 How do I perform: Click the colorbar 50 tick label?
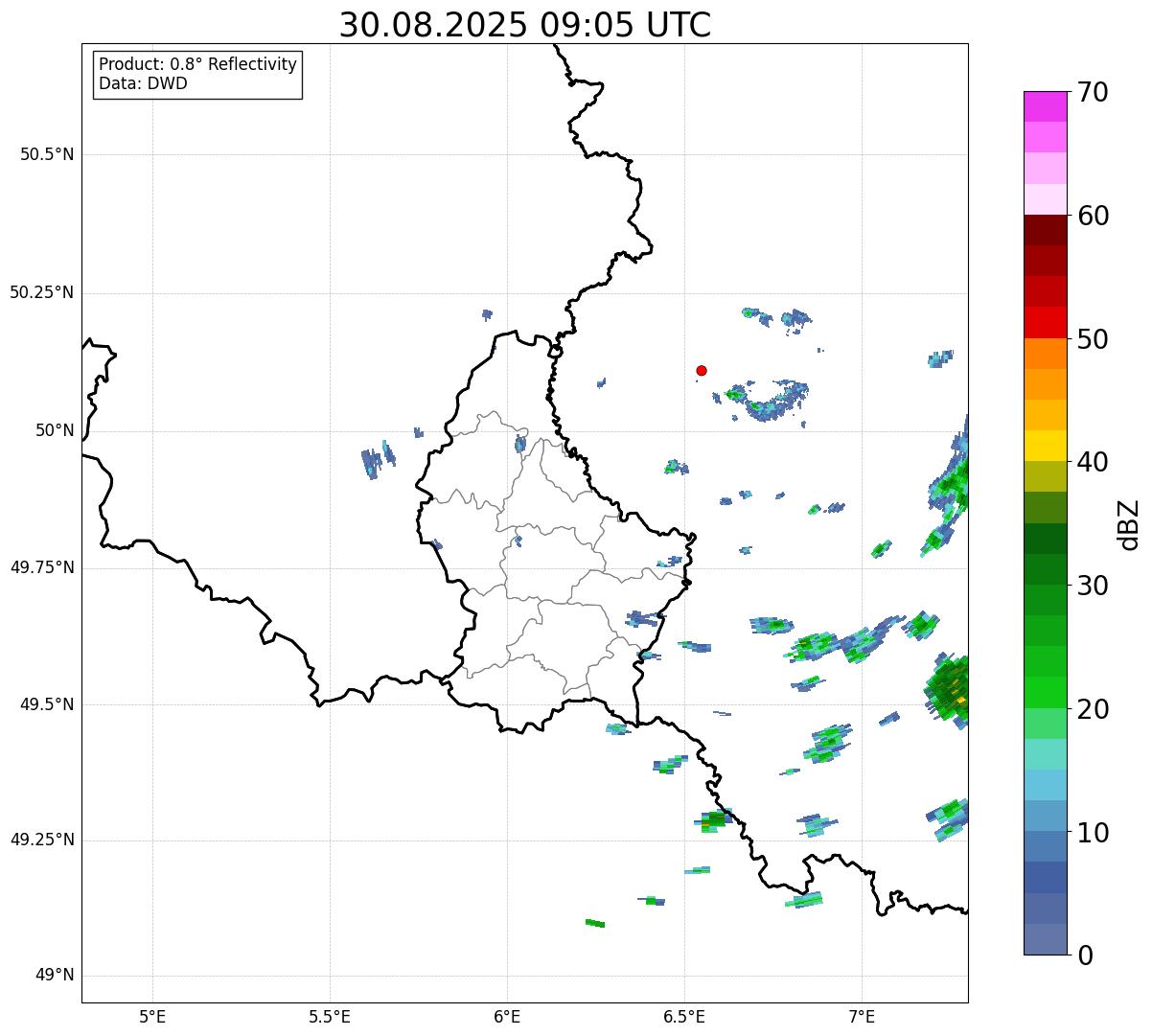coord(1093,339)
